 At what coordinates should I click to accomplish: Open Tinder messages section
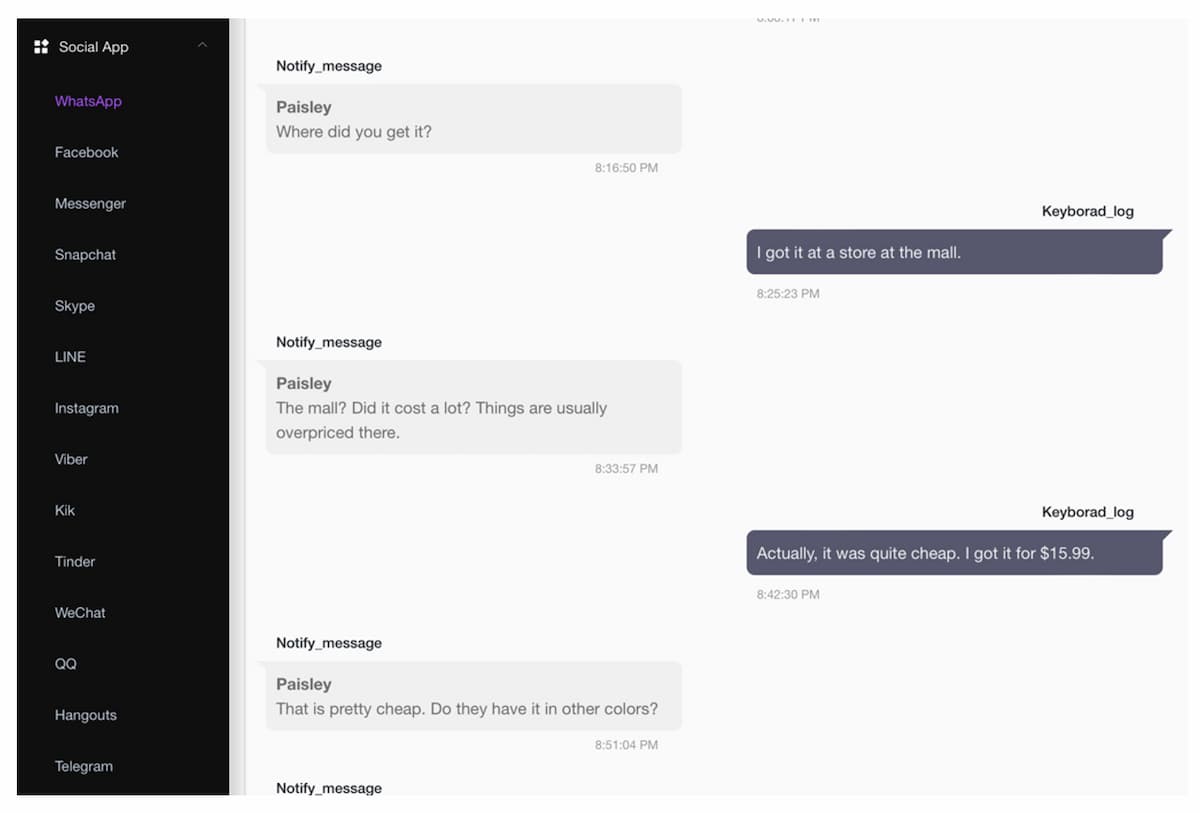coord(75,561)
